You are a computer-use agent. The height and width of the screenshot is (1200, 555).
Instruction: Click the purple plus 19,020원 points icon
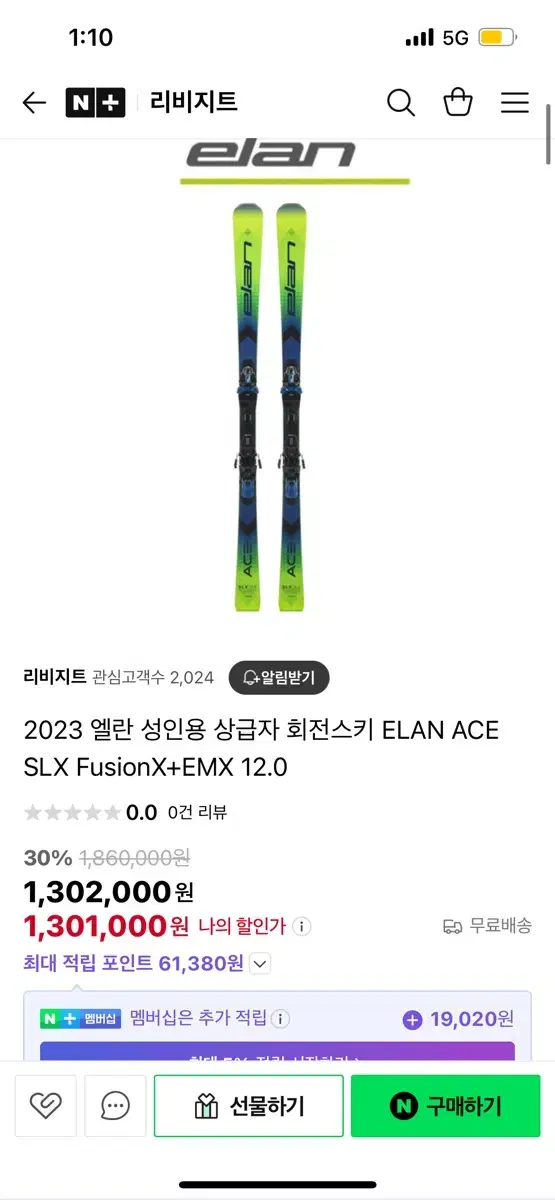click(412, 1020)
